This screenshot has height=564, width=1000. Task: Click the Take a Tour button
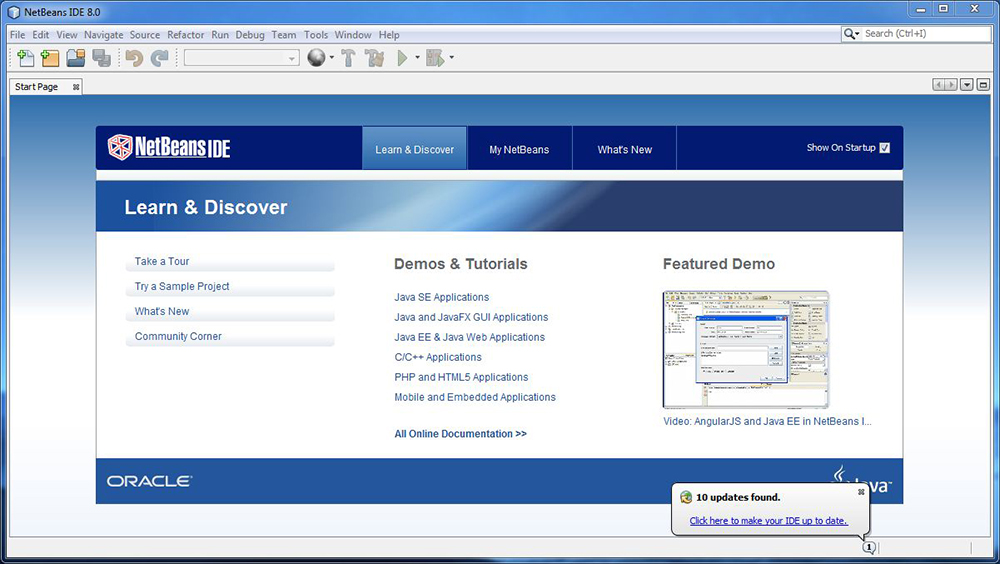[x=230, y=262]
